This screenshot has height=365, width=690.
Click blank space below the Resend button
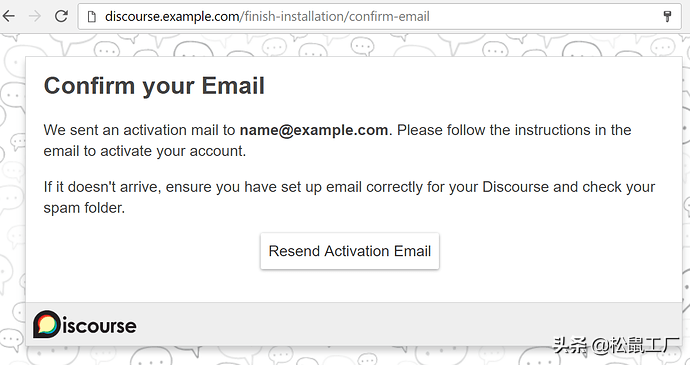(350, 285)
